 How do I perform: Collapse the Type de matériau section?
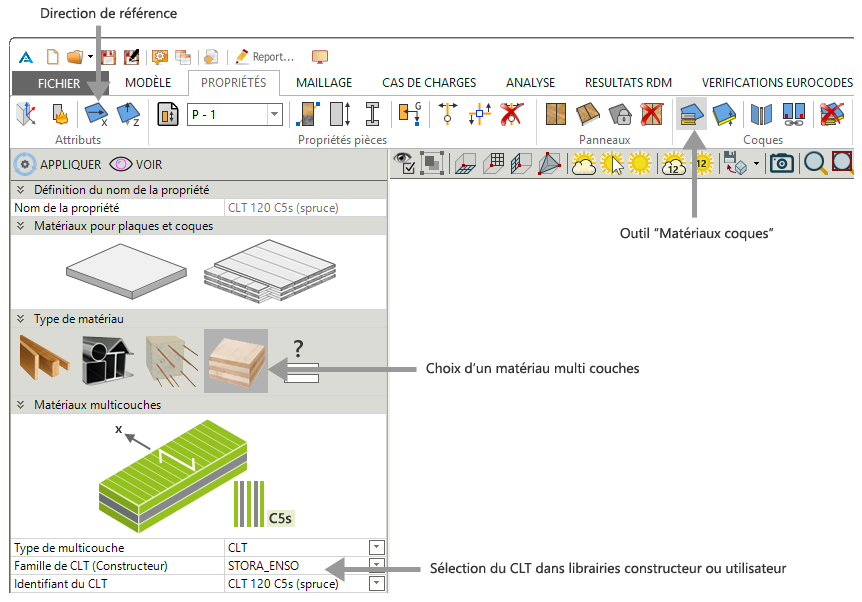click(20, 319)
